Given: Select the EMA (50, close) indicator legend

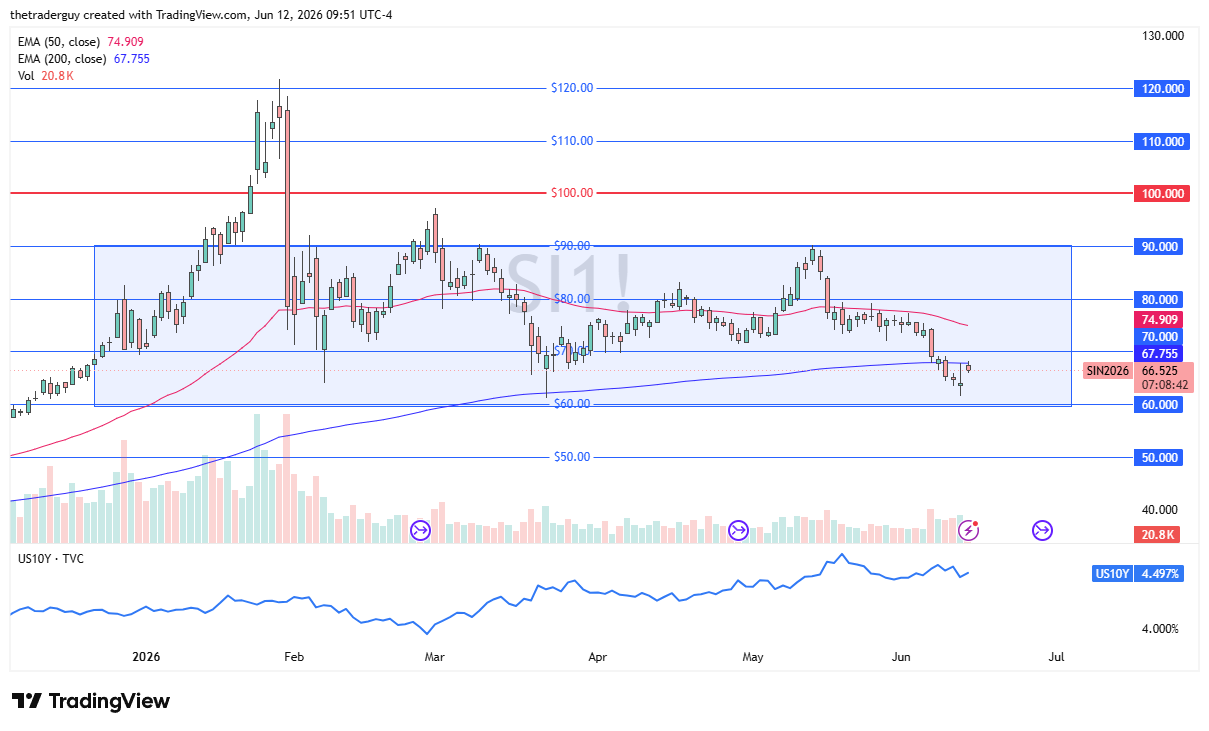Looking at the screenshot, I should tap(81, 42).
